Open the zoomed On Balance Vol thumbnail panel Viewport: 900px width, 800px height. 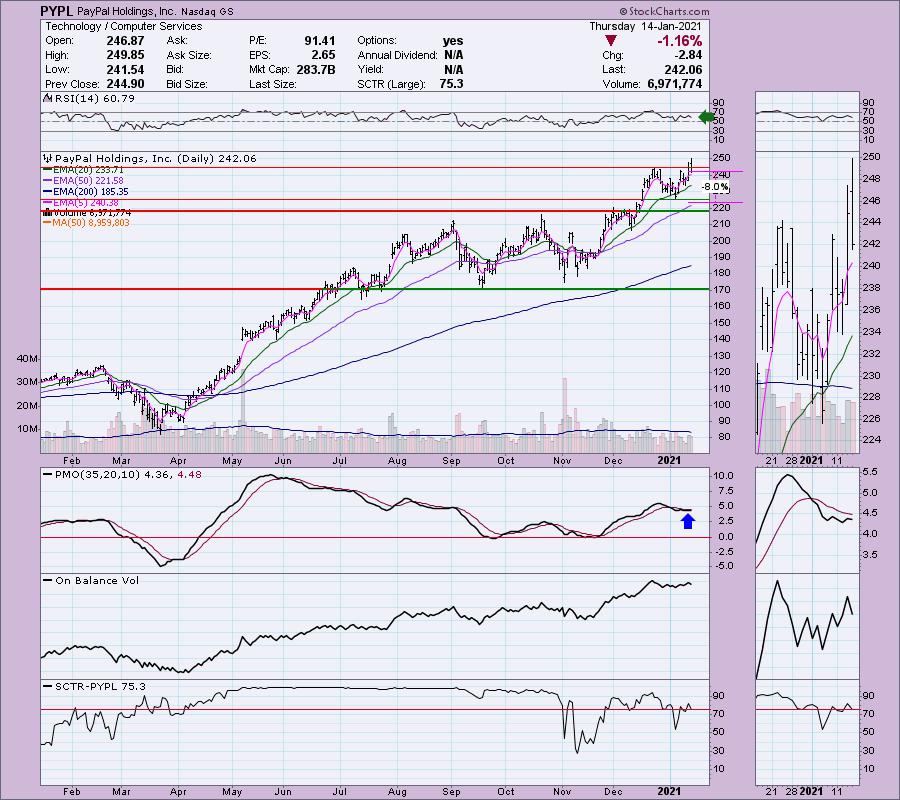pyautogui.click(x=808, y=627)
